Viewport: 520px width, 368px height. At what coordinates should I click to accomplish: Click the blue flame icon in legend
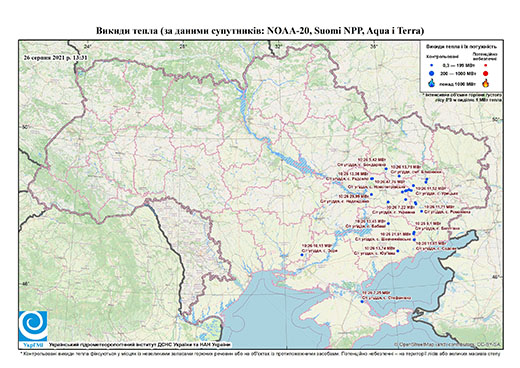point(432,83)
